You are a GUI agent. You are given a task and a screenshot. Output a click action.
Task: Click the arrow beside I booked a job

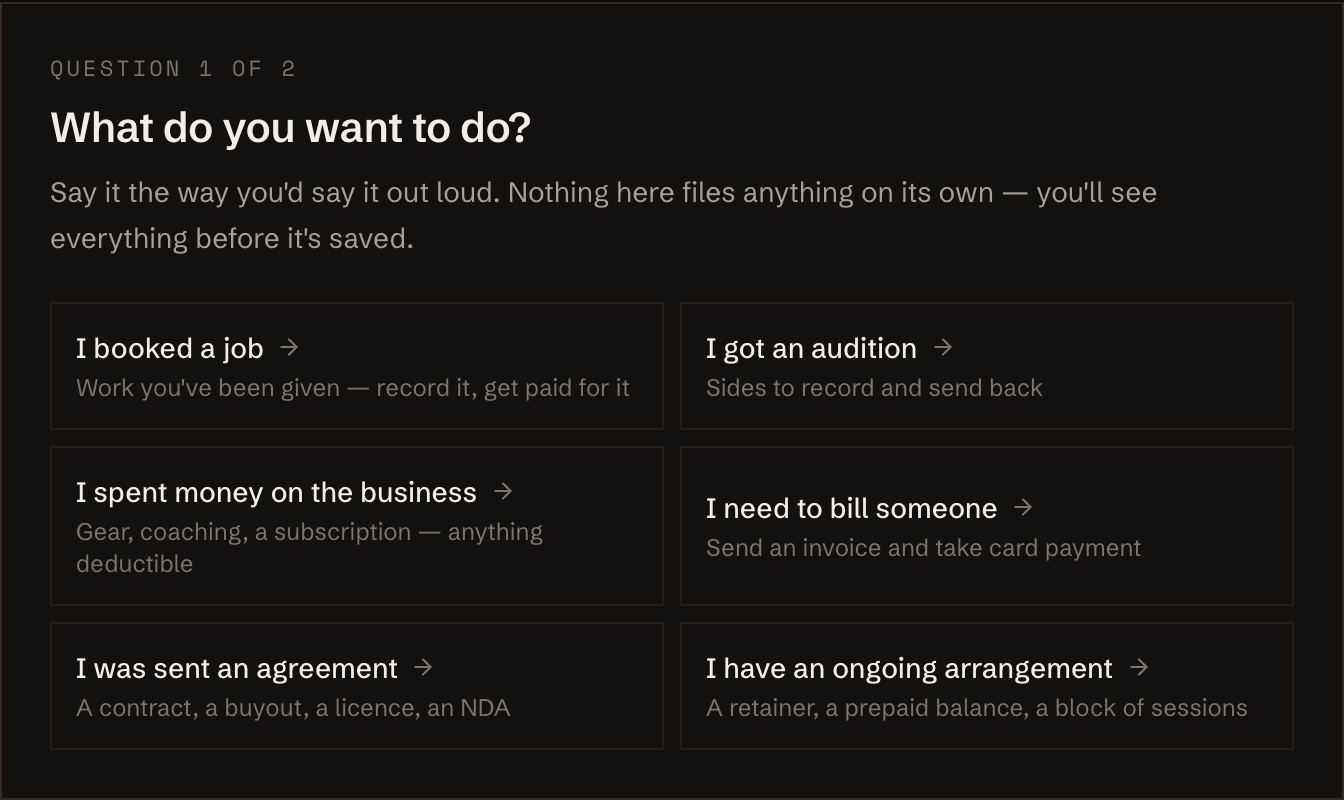[289, 347]
